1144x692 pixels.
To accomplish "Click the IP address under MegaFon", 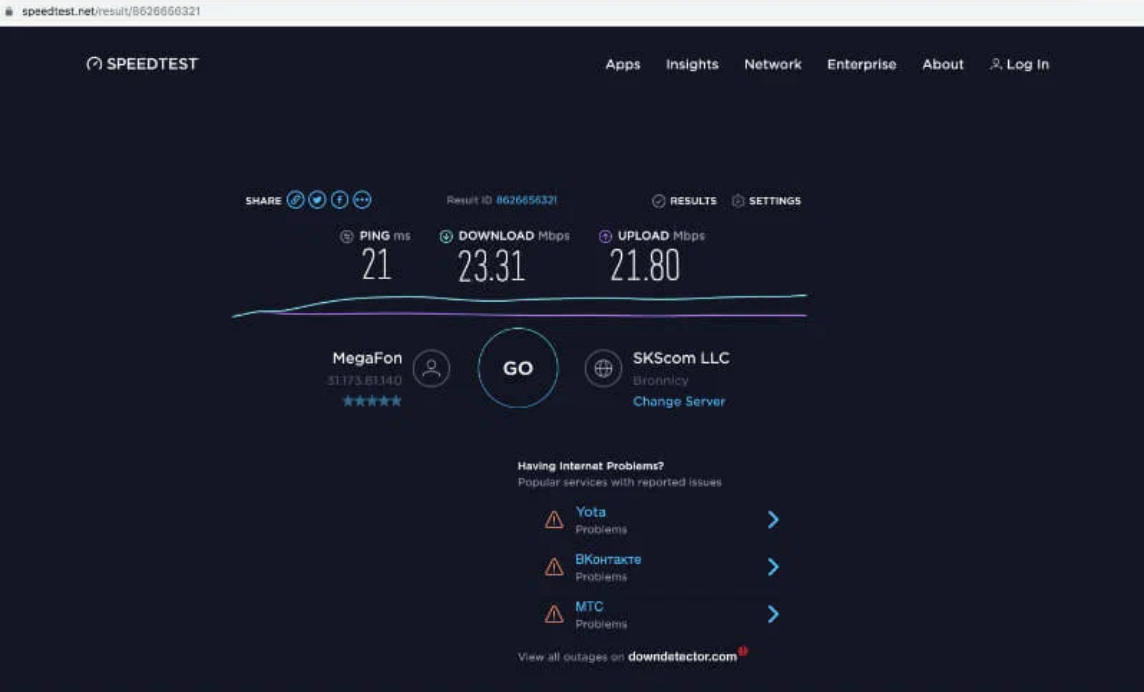I will [364, 381].
